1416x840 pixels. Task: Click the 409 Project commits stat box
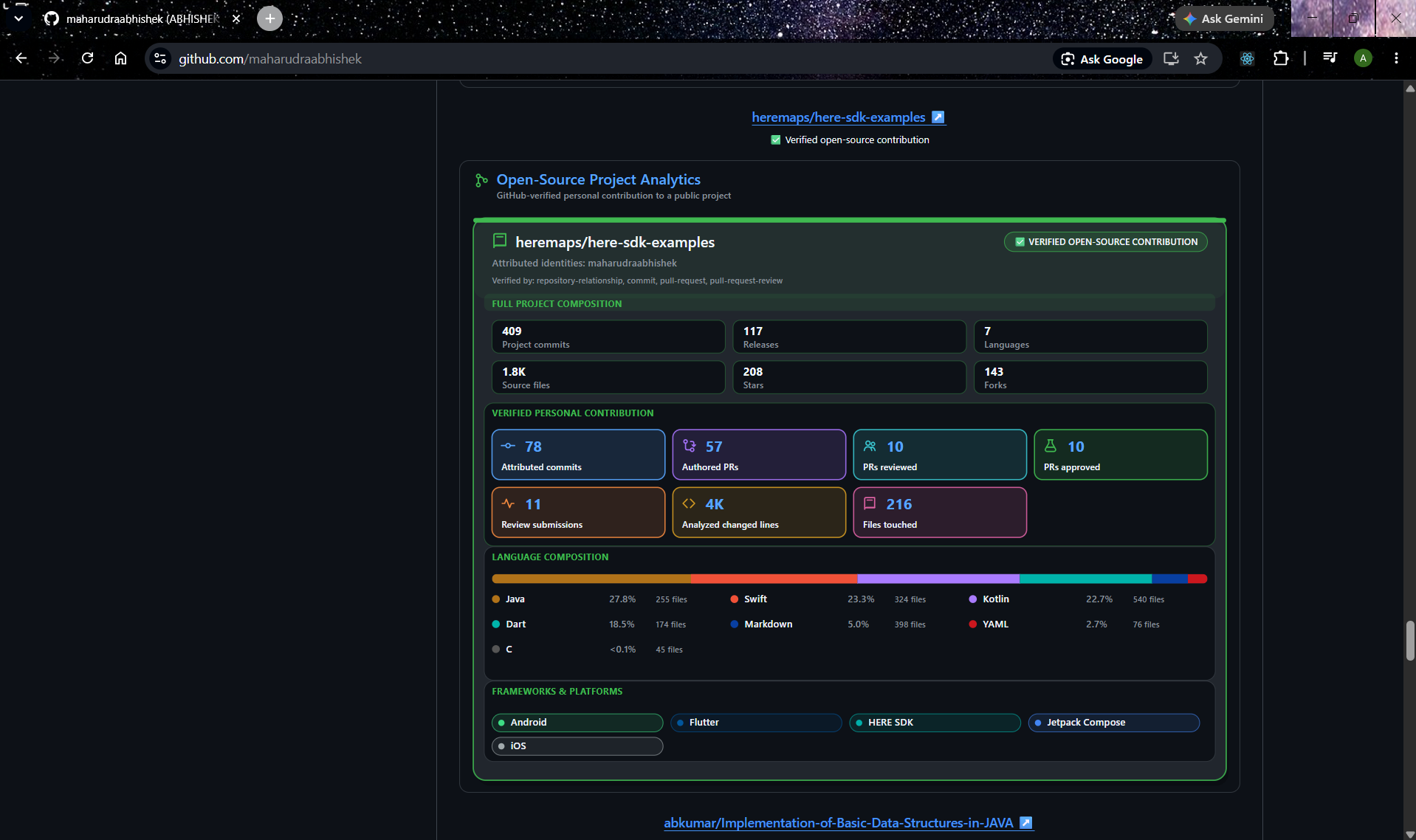(608, 337)
